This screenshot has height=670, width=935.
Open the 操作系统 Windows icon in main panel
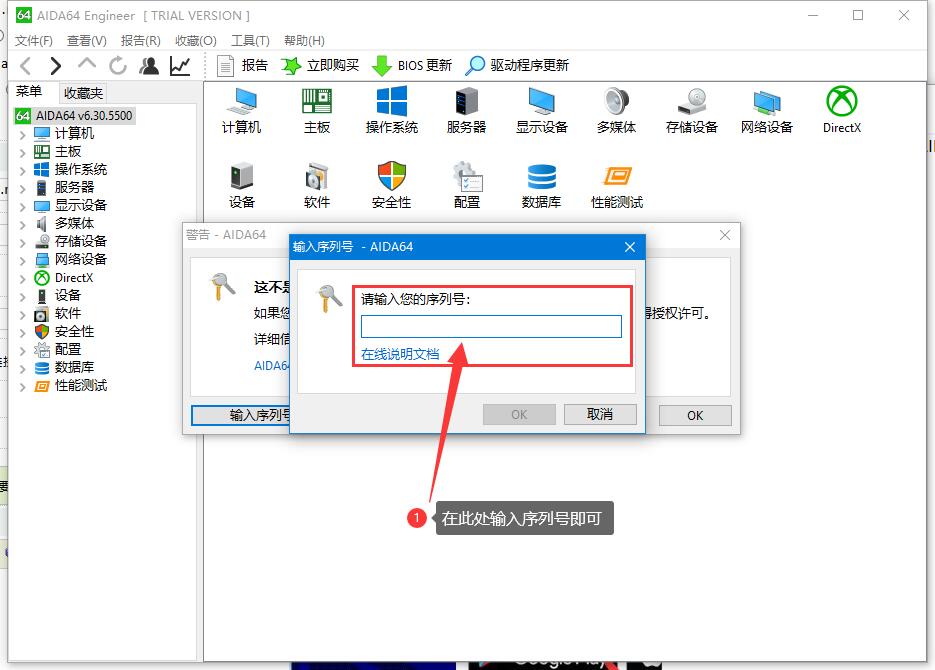(392, 110)
